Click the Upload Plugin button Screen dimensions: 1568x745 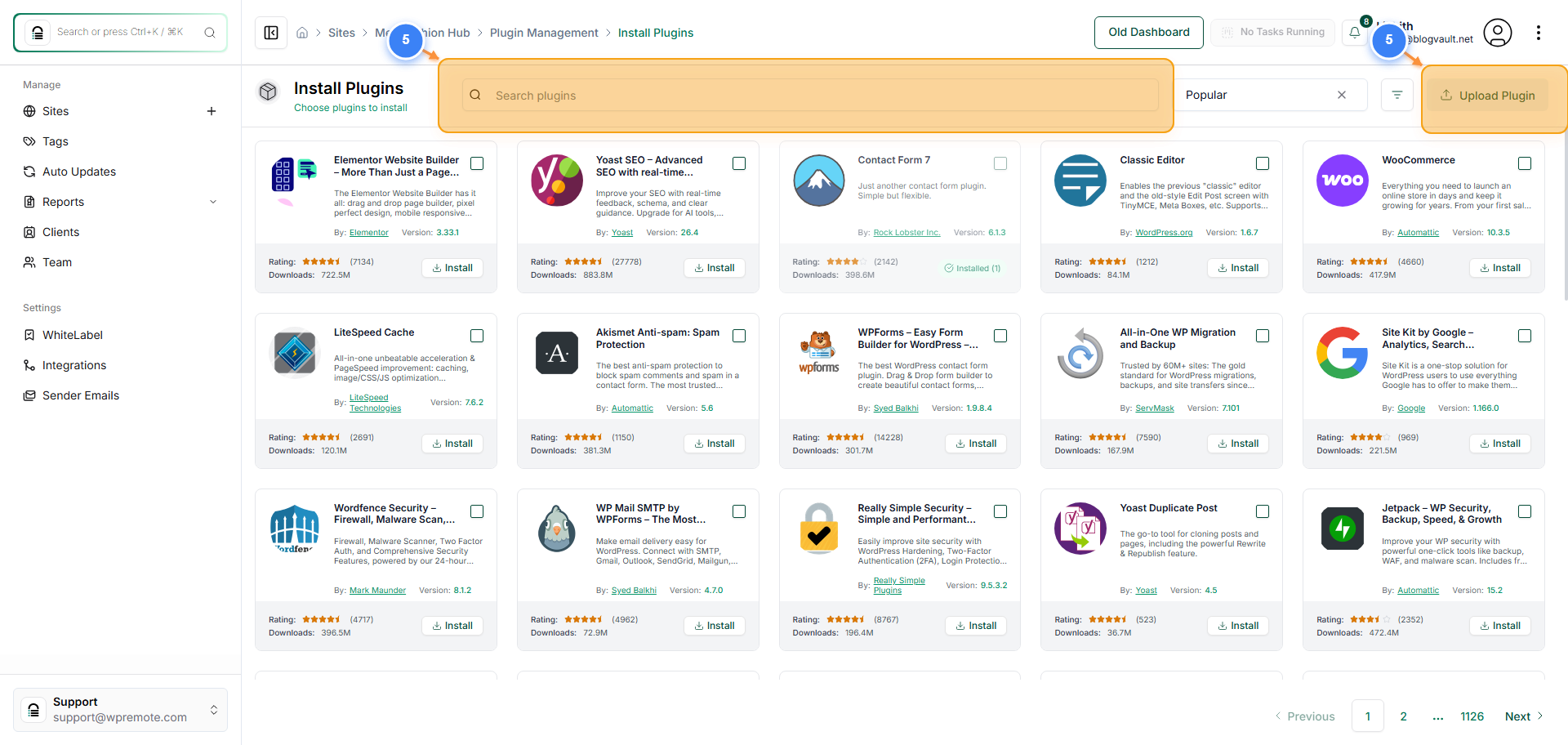pos(1489,95)
